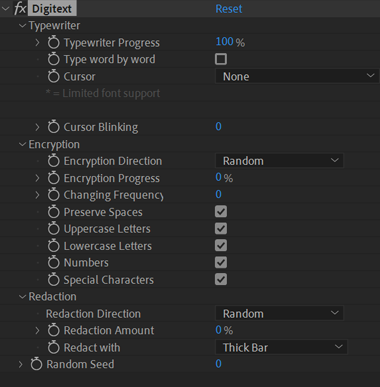Image resolution: width=380 pixels, height=387 pixels.
Task: Click stopwatch for Redact with
Action: pos(53,348)
